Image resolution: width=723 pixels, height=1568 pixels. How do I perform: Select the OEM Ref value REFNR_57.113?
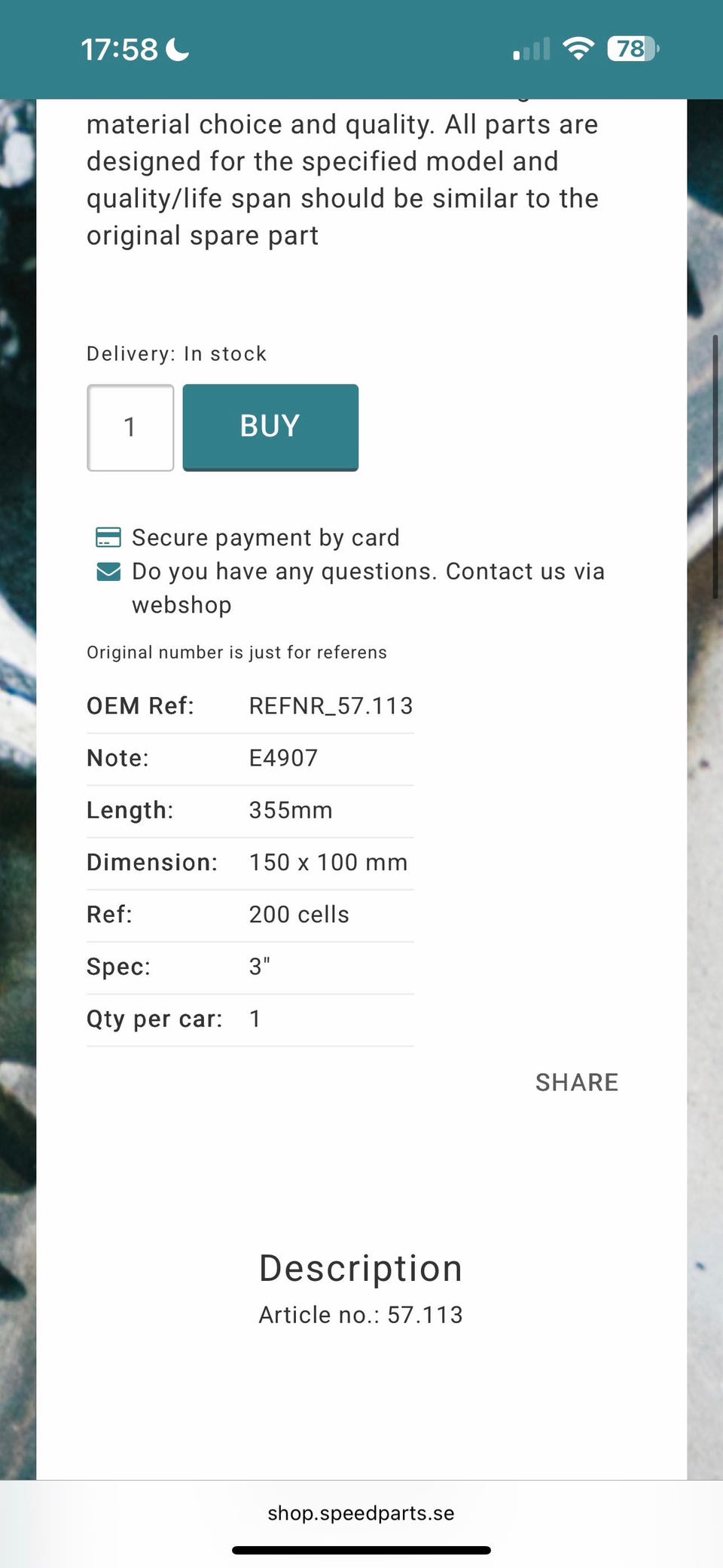point(331,706)
